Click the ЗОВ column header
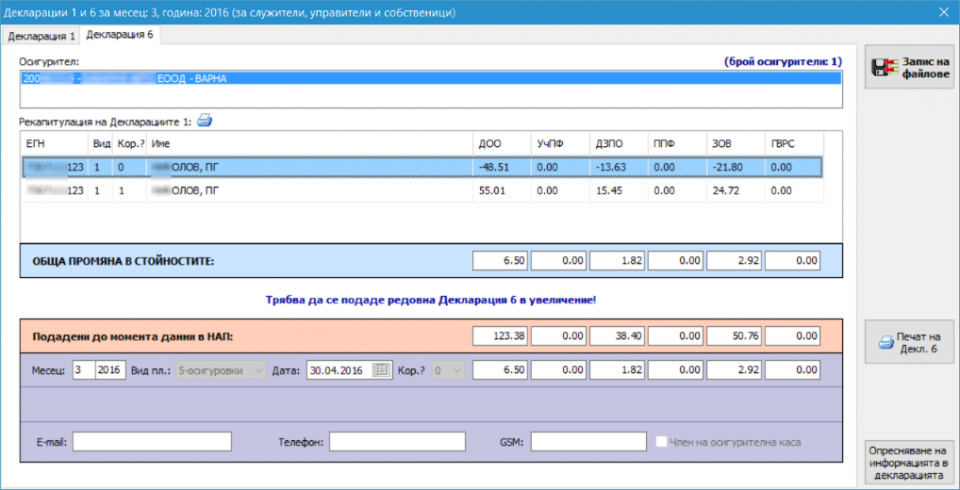960x490 pixels. pyautogui.click(x=736, y=144)
